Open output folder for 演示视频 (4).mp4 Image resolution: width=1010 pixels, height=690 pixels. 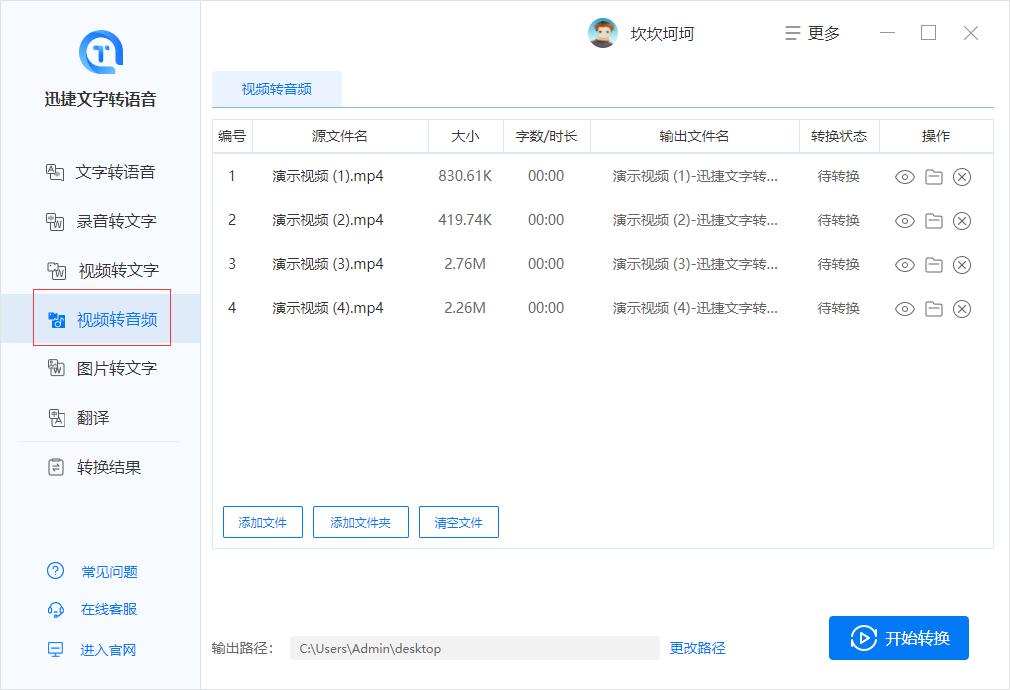pos(933,308)
